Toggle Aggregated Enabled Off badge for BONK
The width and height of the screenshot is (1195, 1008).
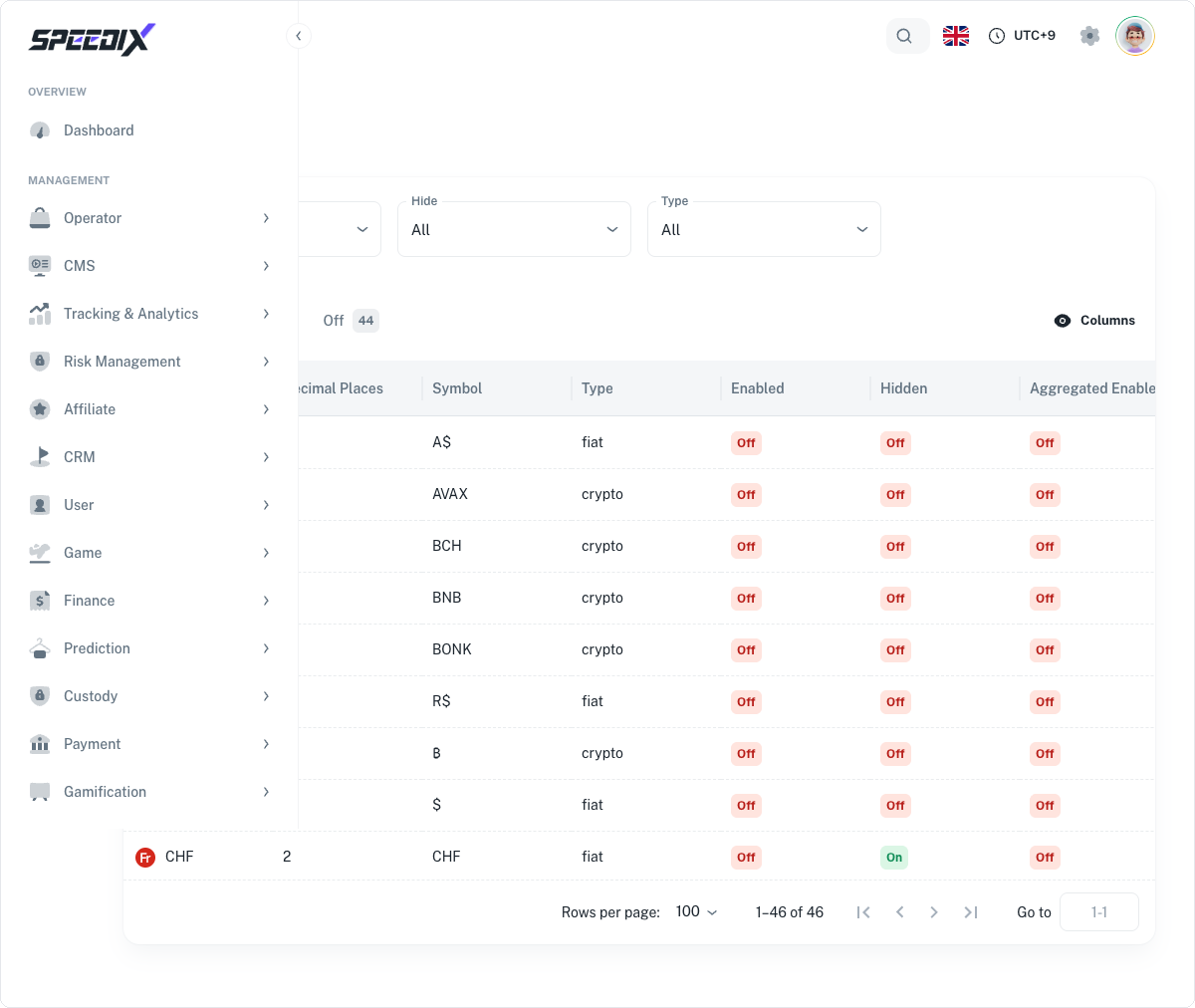coord(1045,650)
